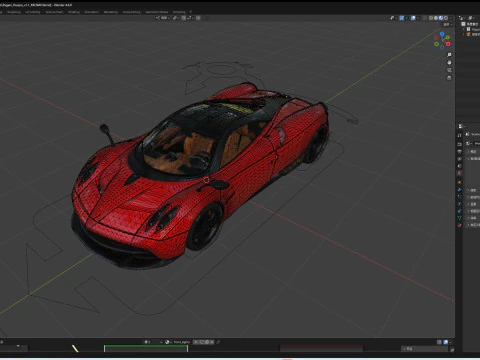Click the Front_lights name field at bottom
480x360 pixels.
(182, 342)
